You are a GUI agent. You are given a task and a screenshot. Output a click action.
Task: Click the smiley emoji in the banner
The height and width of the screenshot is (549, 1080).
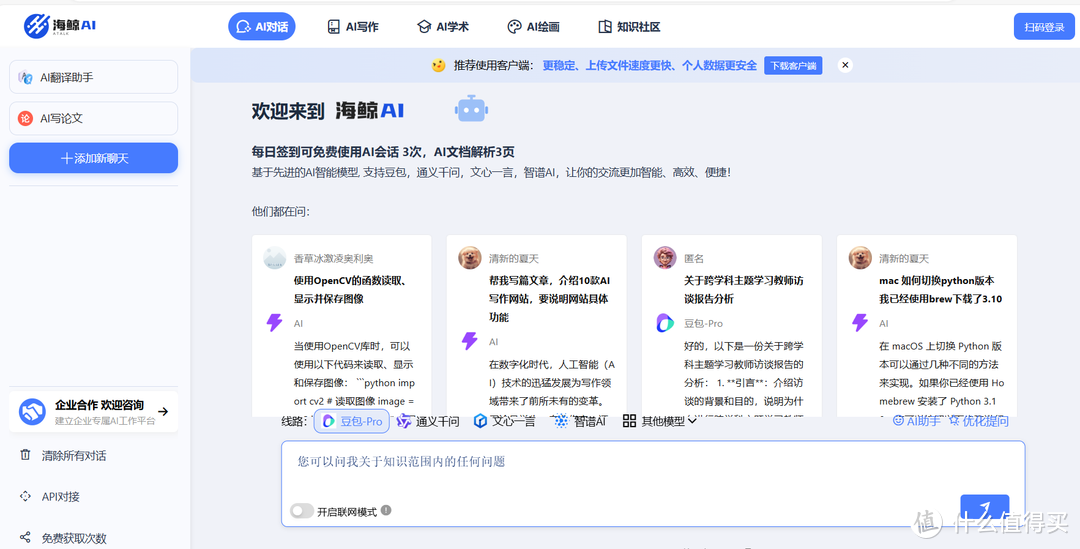click(x=438, y=65)
